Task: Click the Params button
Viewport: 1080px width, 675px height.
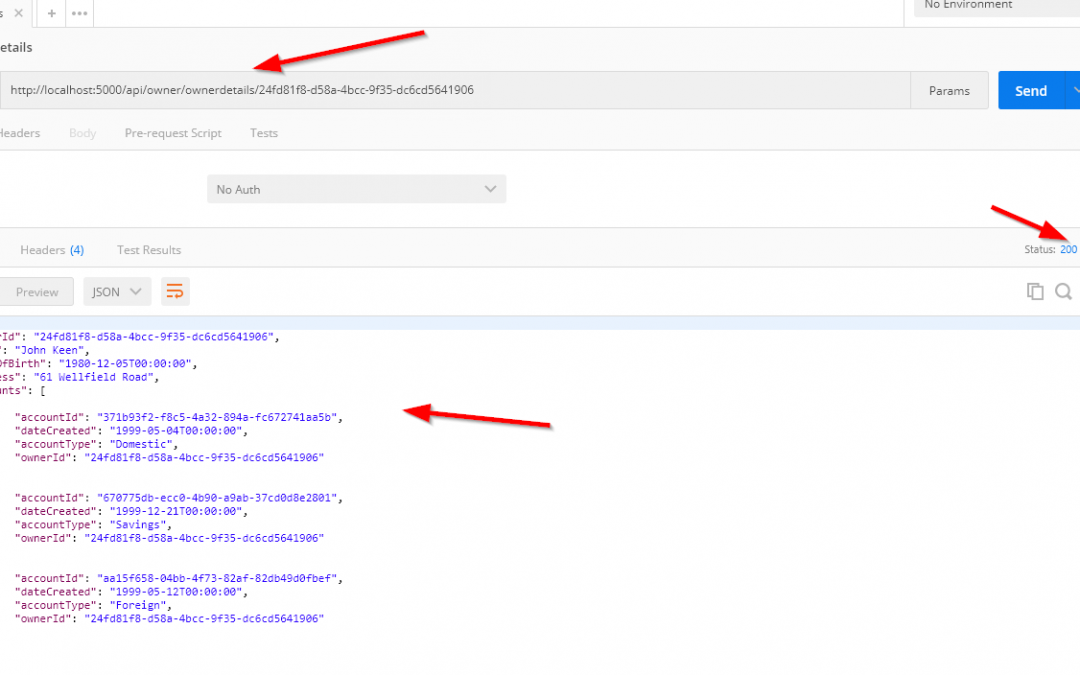Action: pyautogui.click(x=949, y=90)
